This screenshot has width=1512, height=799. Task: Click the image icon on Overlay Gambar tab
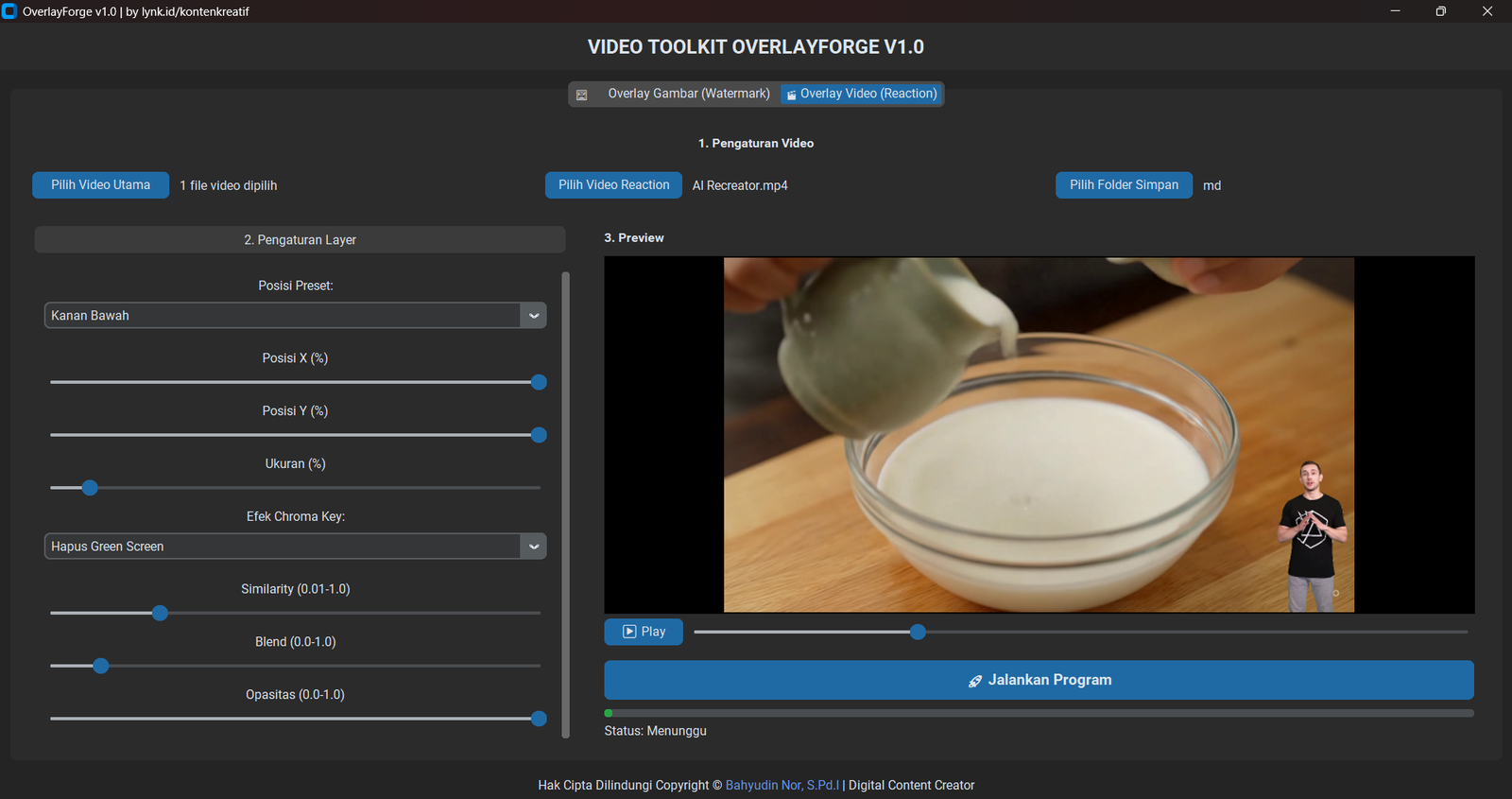[582, 95]
